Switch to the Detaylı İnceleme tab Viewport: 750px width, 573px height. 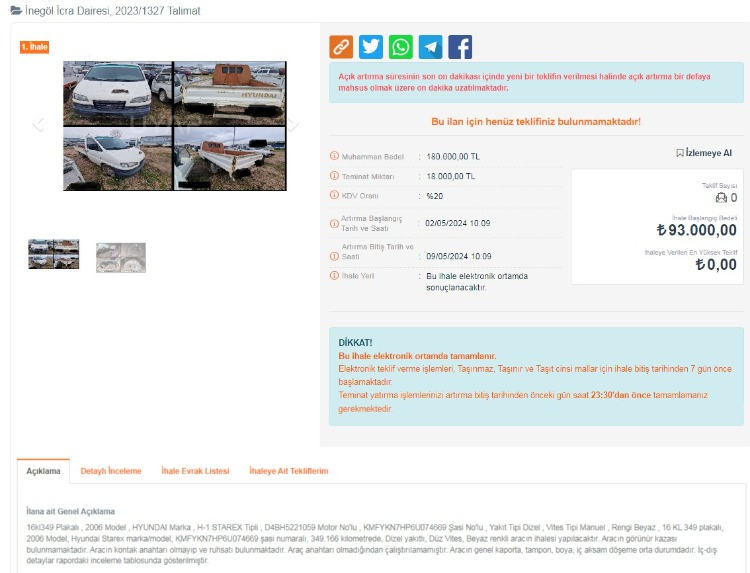(111, 471)
